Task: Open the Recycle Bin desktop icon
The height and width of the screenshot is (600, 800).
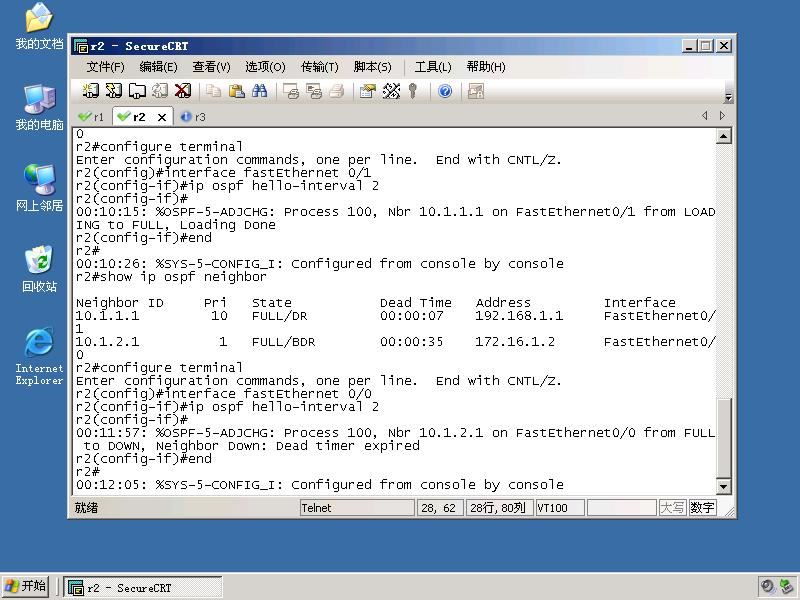Action: click(39, 269)
